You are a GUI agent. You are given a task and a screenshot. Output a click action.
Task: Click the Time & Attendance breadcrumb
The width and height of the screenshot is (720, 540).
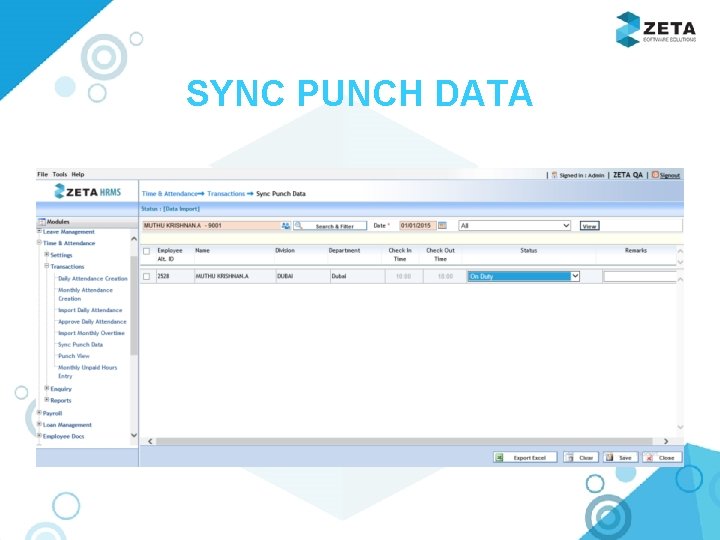pyautogui.click(x=169, y=194)
